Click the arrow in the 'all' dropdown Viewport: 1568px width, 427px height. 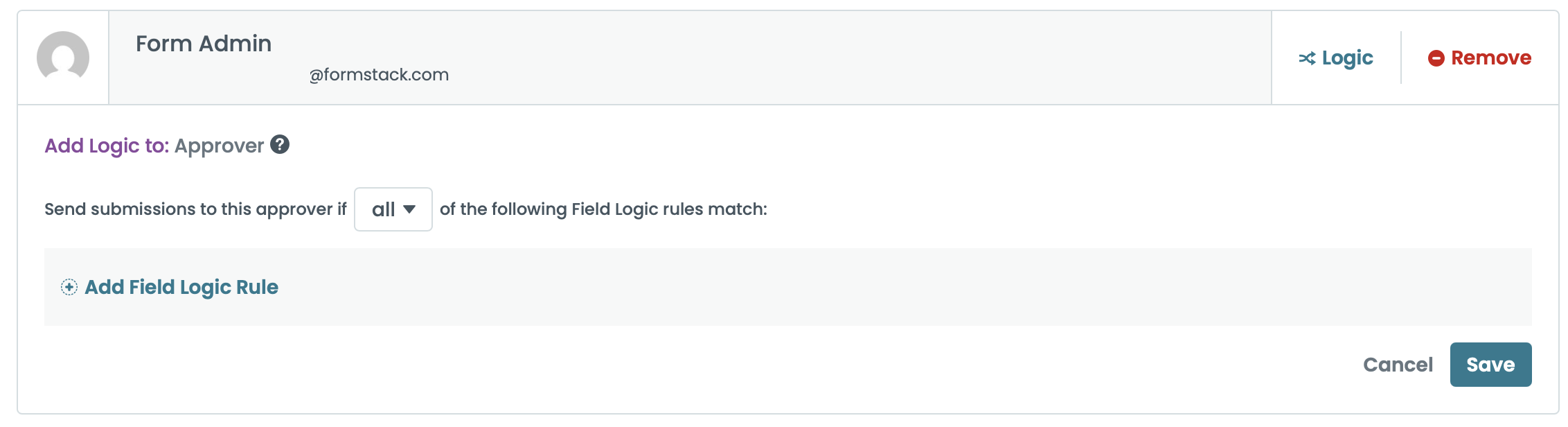click(409, 209)
